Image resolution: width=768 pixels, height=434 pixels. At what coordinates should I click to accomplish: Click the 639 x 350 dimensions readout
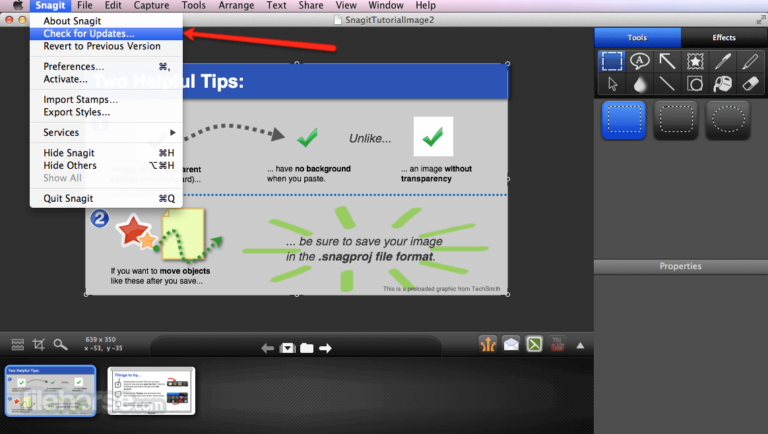tap(100, 339)
